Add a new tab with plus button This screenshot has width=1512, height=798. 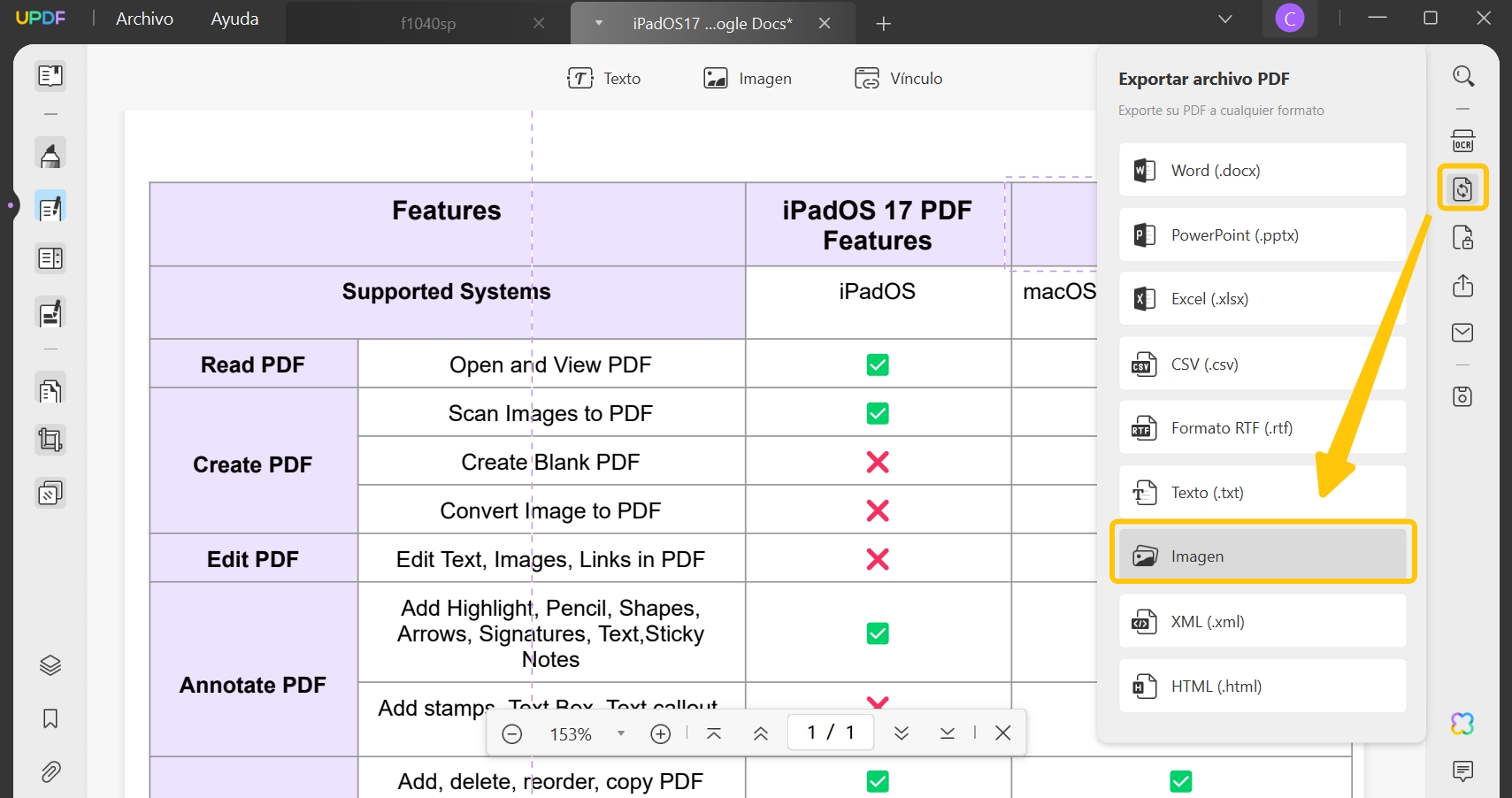[883, 24]
